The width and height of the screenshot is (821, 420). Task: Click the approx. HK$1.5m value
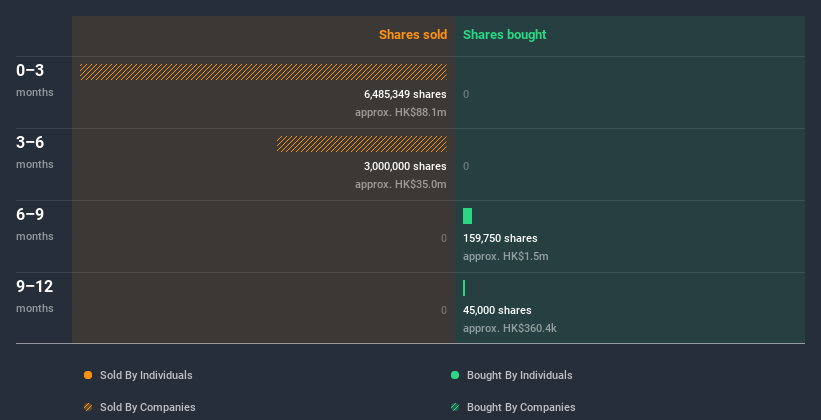tap(506, 257)
